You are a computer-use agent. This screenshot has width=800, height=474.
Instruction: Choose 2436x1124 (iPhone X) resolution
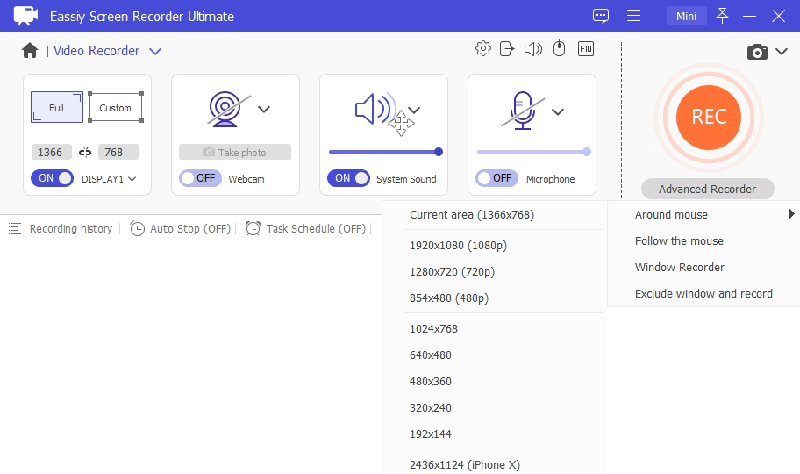pos(465,465)
